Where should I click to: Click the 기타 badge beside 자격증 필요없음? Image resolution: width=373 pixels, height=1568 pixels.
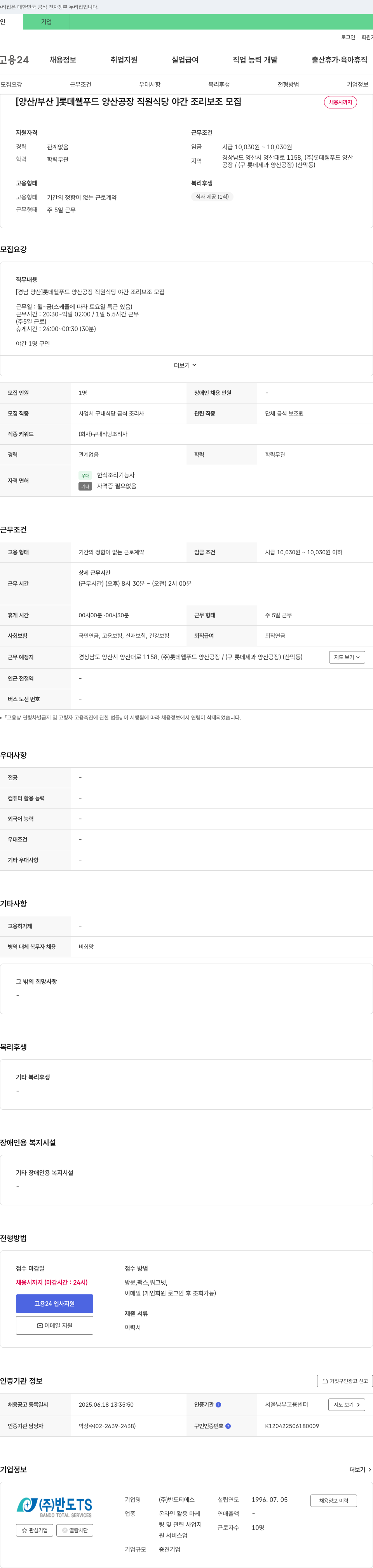point(85,486)
